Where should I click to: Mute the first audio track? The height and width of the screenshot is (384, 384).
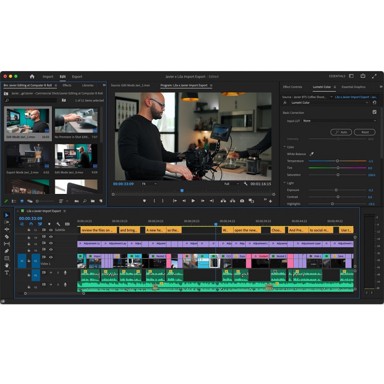[51, 273]
